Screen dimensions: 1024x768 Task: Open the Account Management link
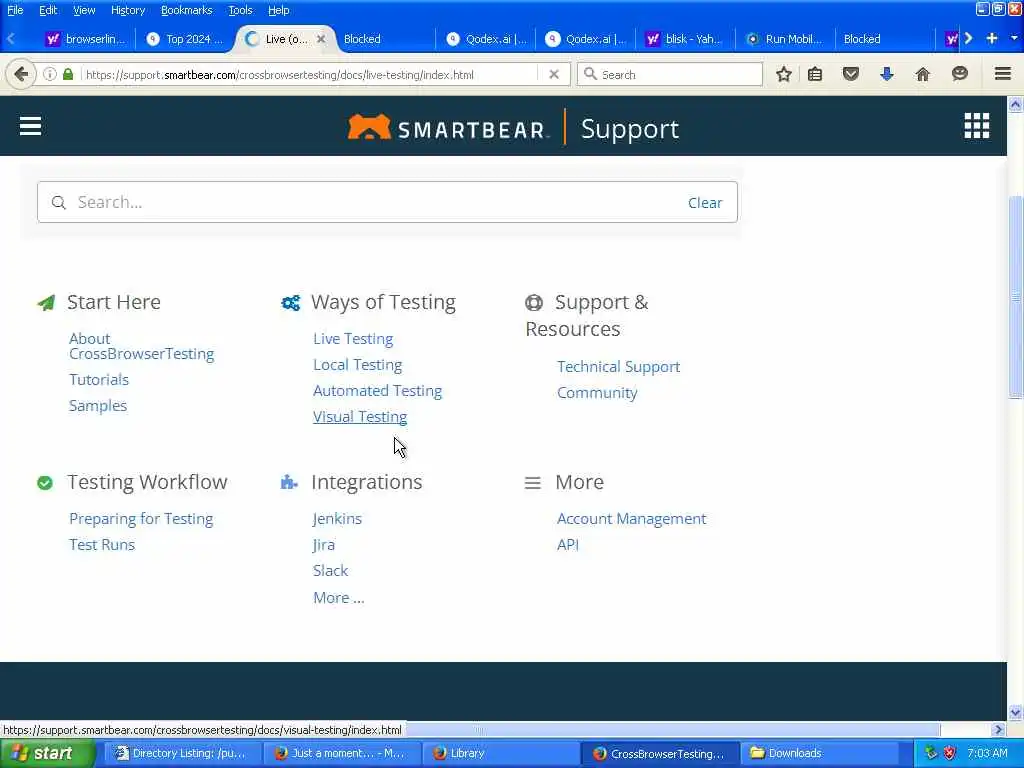[x=631, y=519]
